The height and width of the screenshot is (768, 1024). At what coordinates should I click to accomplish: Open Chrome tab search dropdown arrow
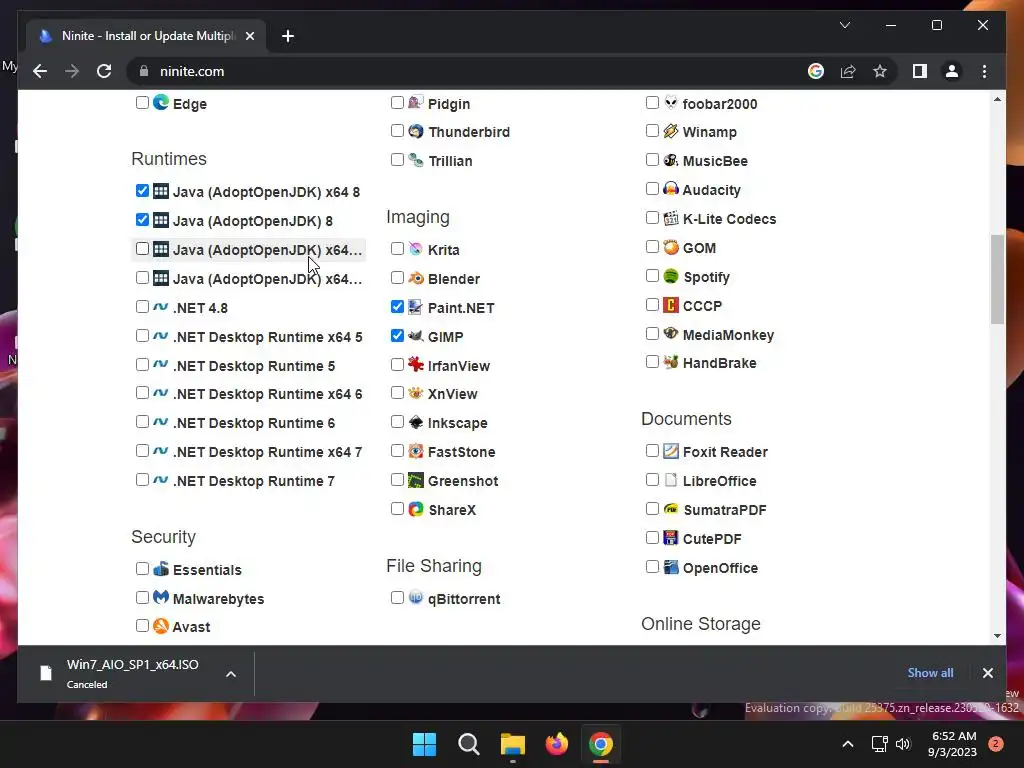[x=844, y=25]
